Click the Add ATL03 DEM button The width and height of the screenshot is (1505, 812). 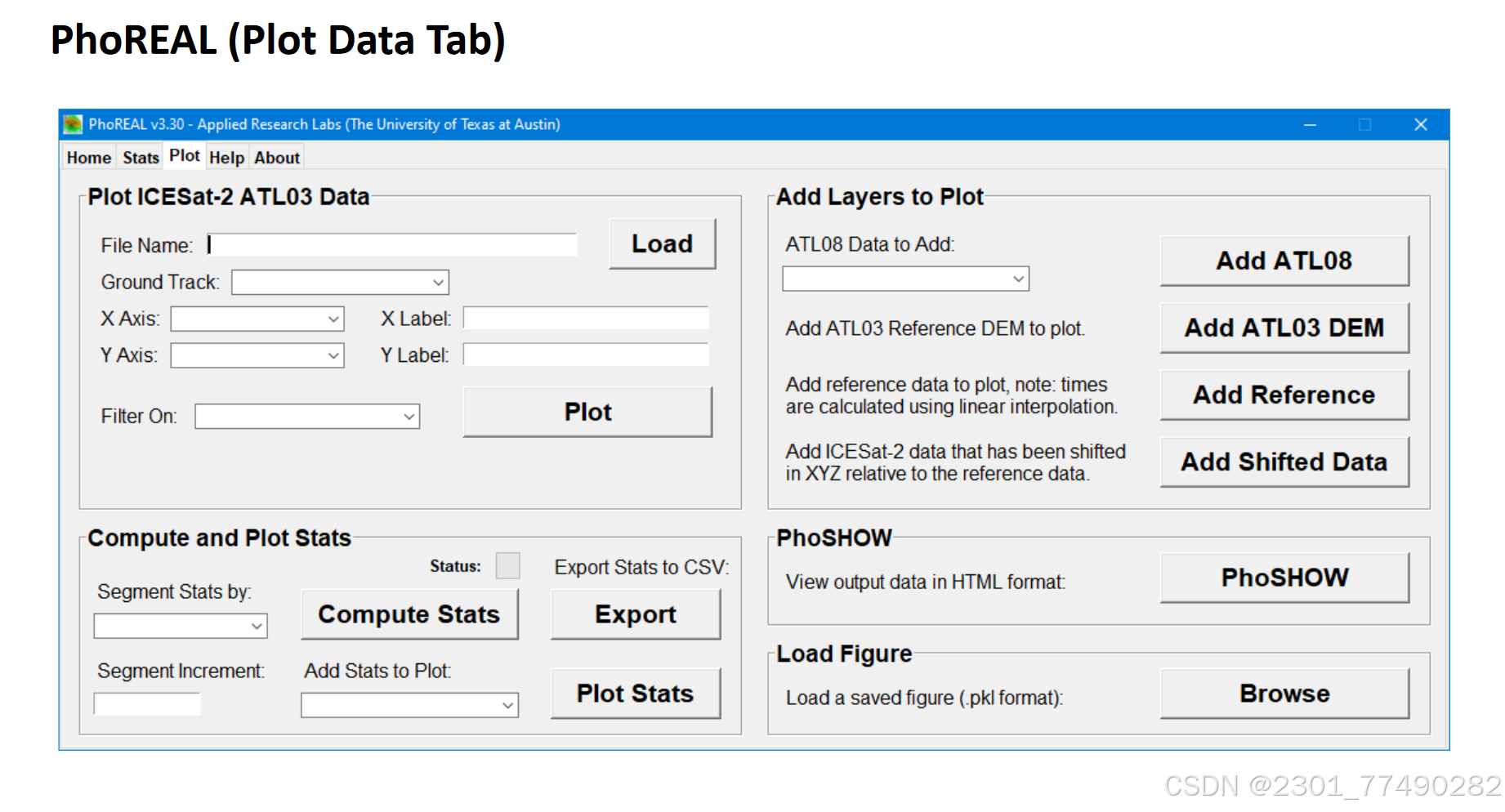(x=1284, y=328)
